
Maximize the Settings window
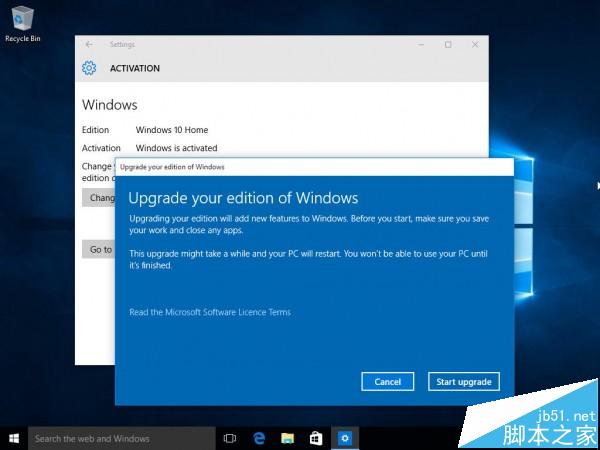coord(447,44)
